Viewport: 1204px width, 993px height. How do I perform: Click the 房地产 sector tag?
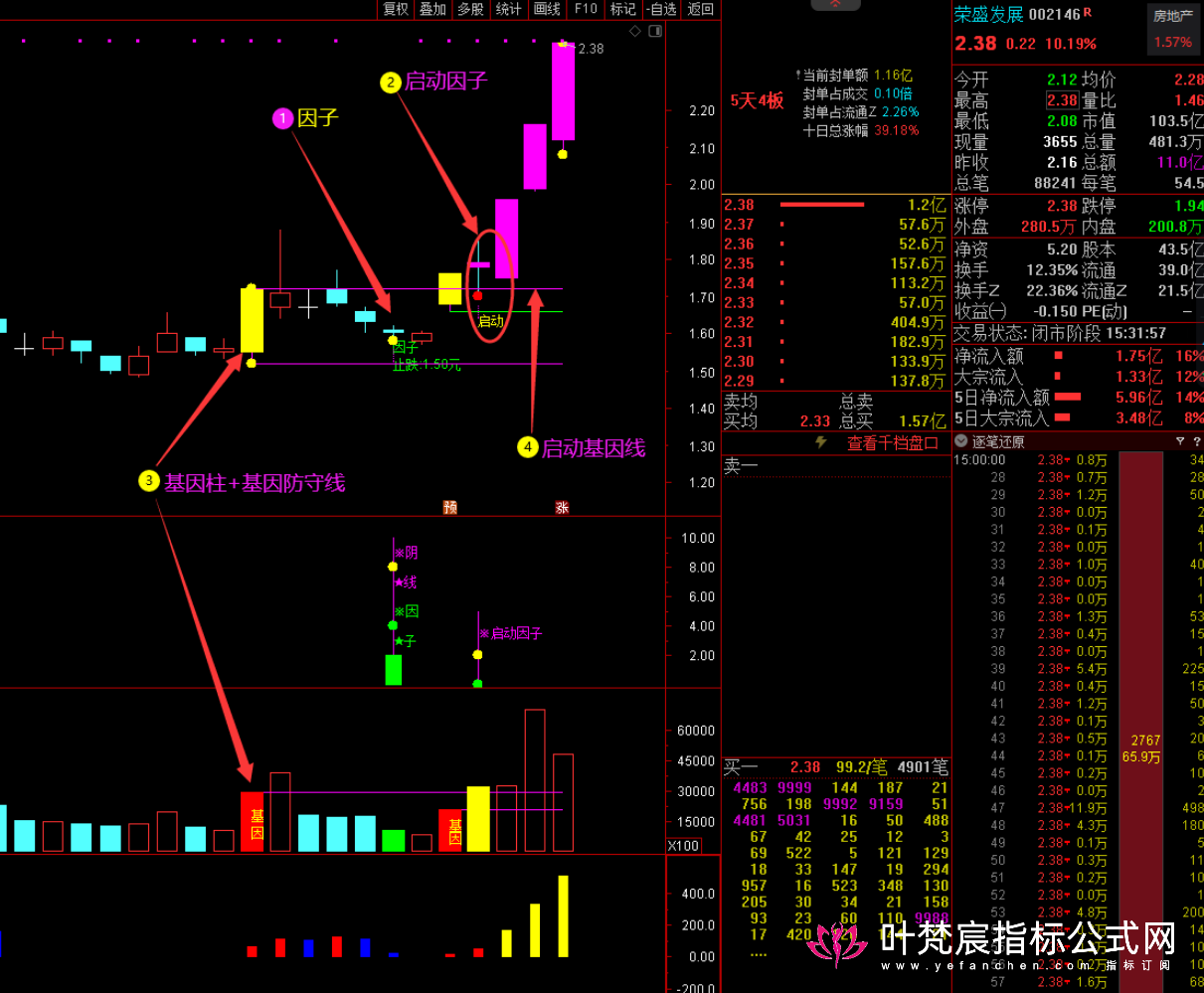click(1172, 15)
